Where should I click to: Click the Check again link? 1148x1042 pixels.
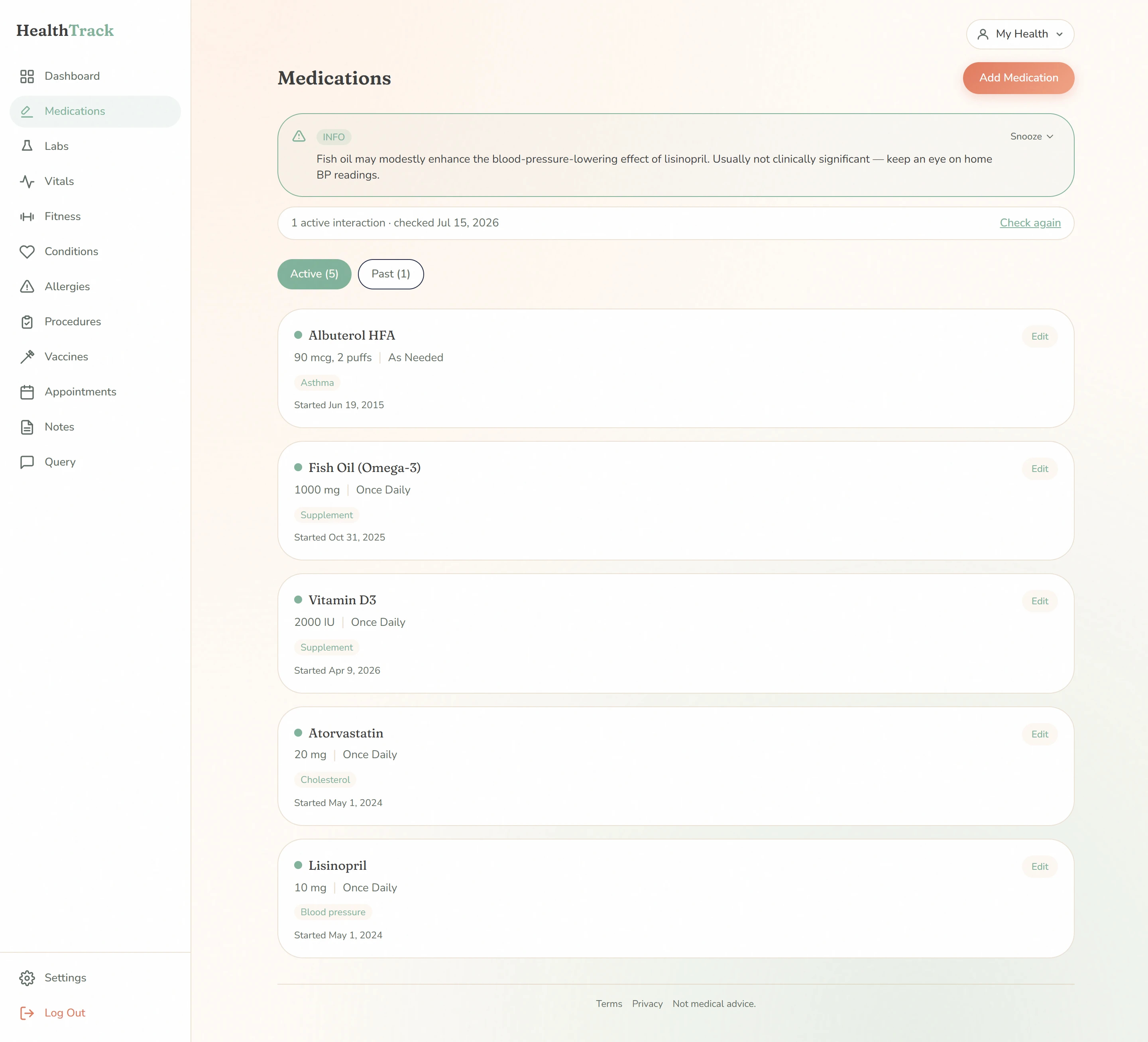coord(1030,223)
